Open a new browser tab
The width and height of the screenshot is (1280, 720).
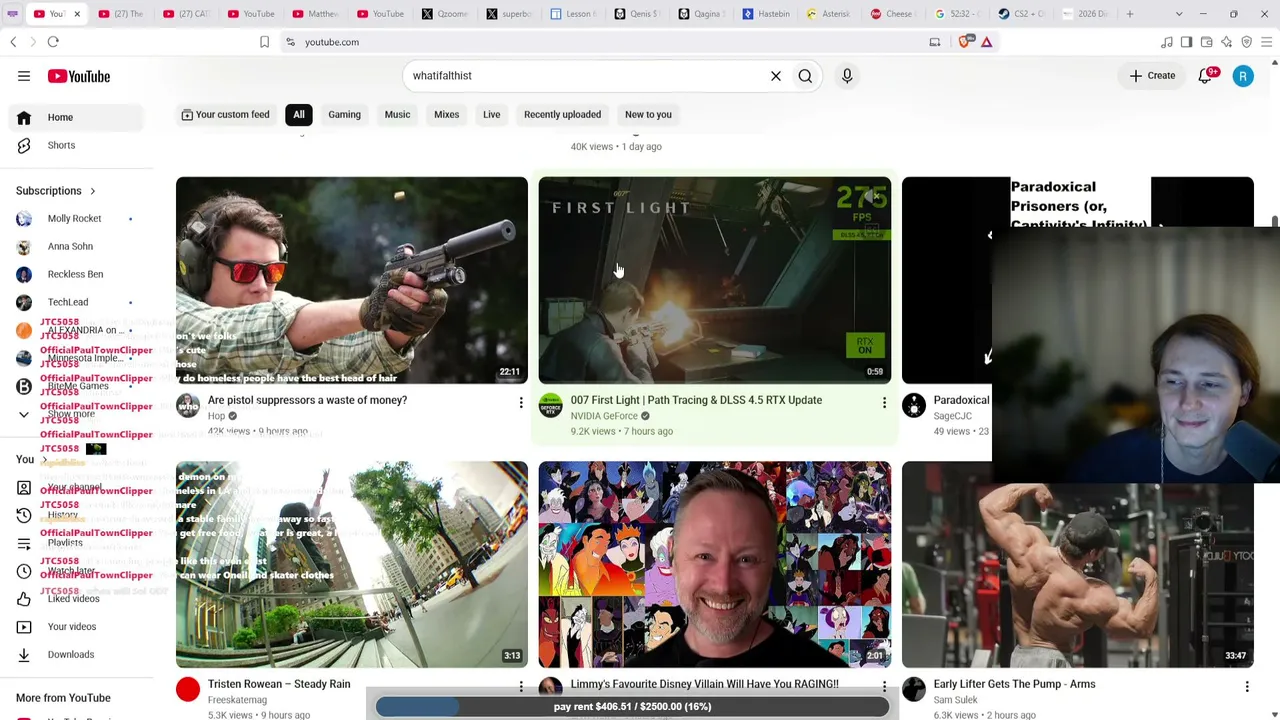point(1130,14)
